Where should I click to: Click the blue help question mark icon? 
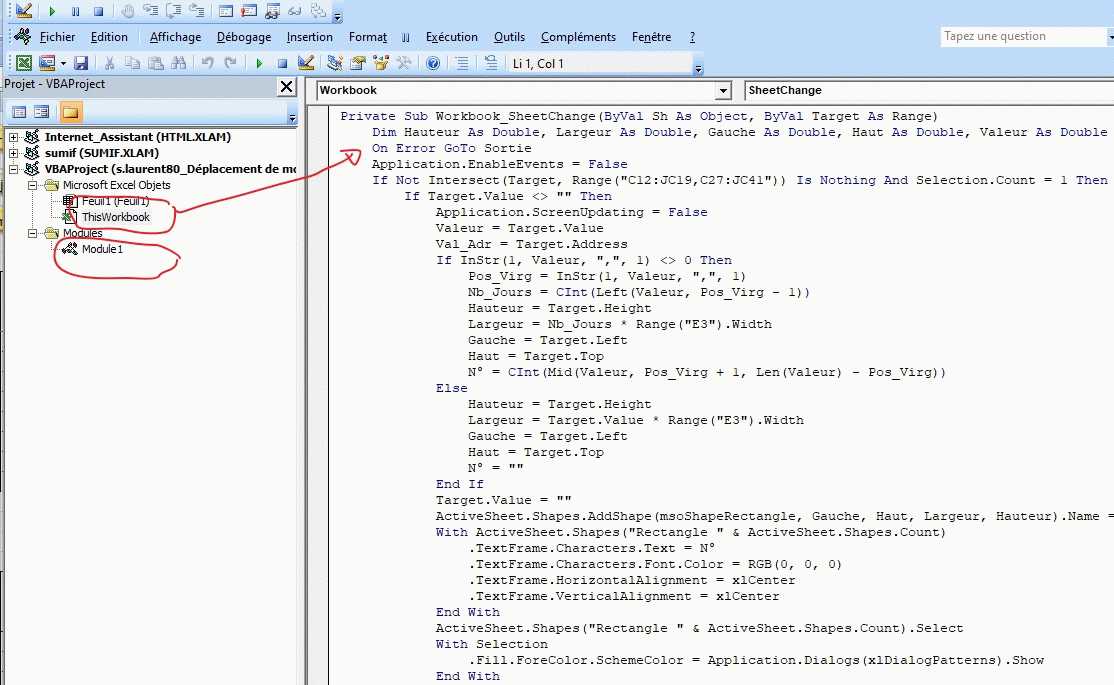pos(433,63)
